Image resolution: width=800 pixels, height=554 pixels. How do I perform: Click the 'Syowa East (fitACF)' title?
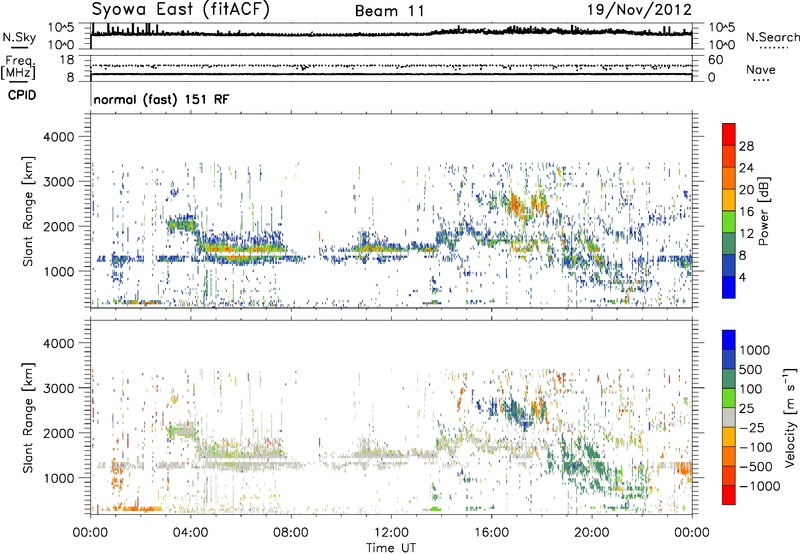pos(181,9)
